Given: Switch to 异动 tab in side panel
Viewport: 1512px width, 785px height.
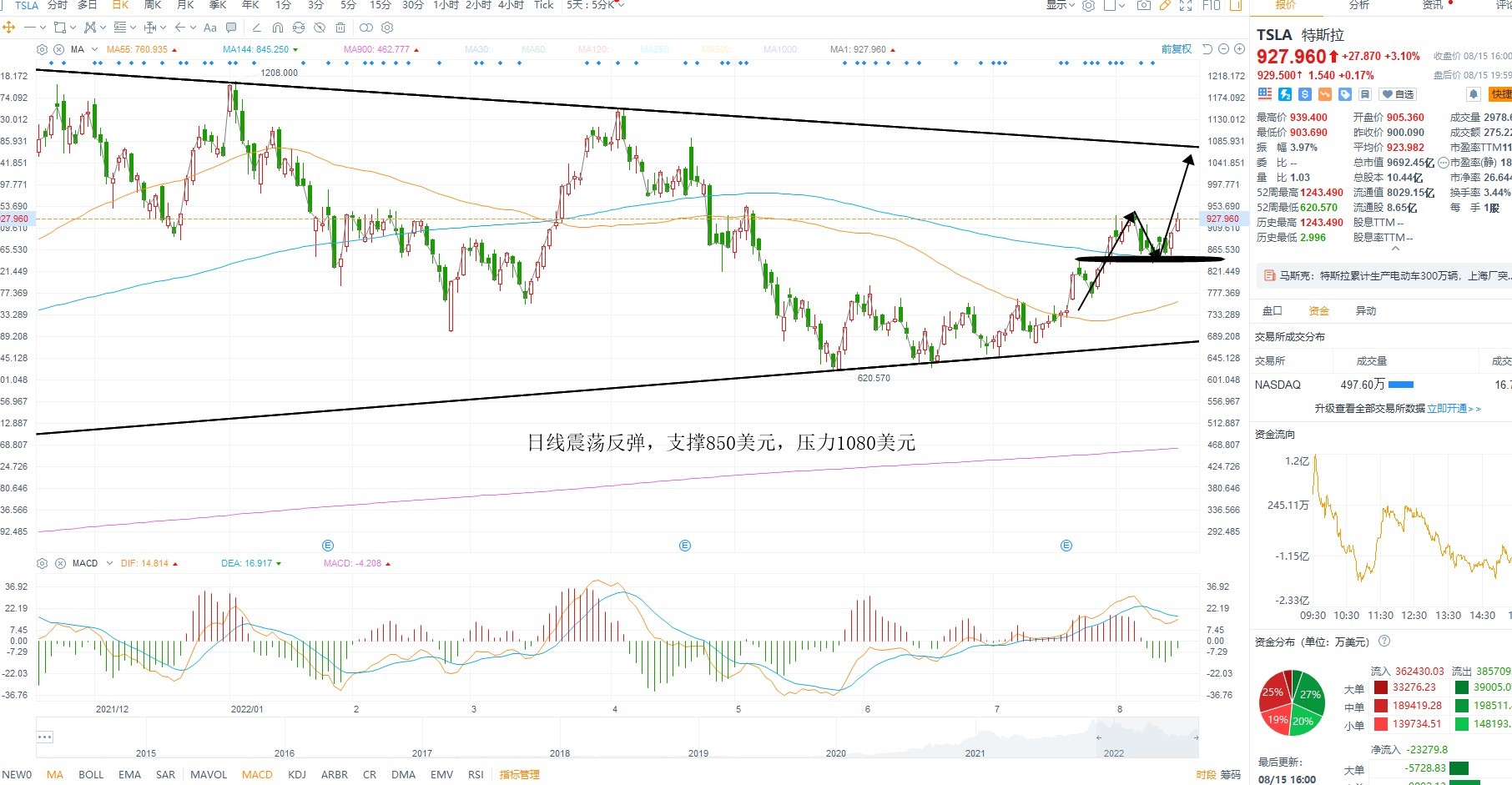Looking at the screenshot, I should [x=1366, y=311].
